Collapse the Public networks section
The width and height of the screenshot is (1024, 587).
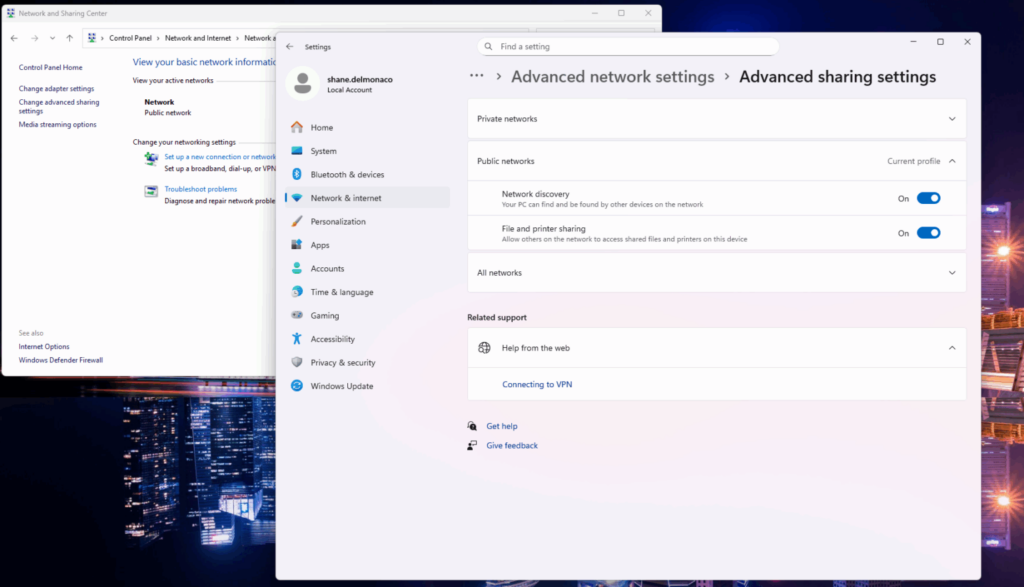tap(951, 161)
